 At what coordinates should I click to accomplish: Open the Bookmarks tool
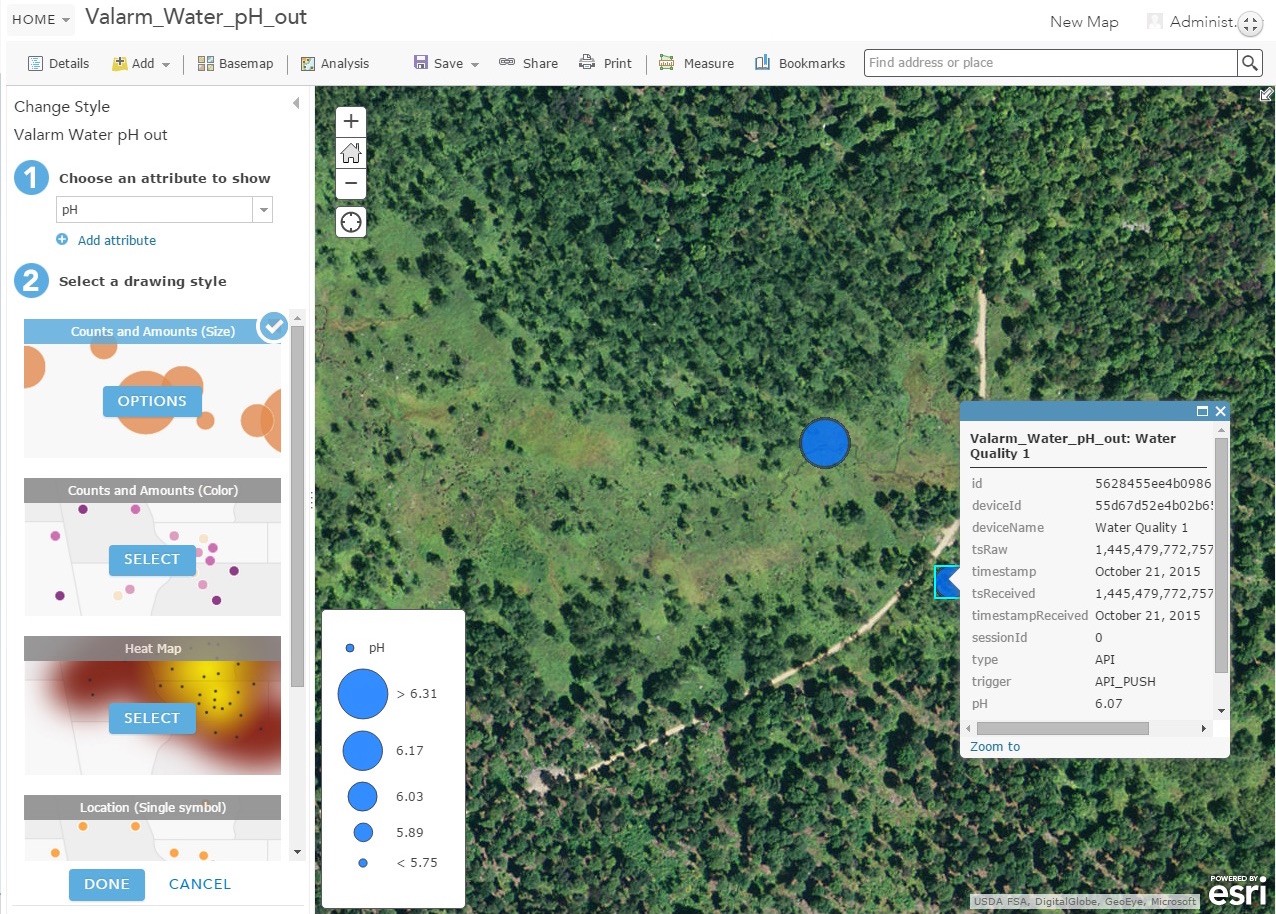tap(799, 63)
